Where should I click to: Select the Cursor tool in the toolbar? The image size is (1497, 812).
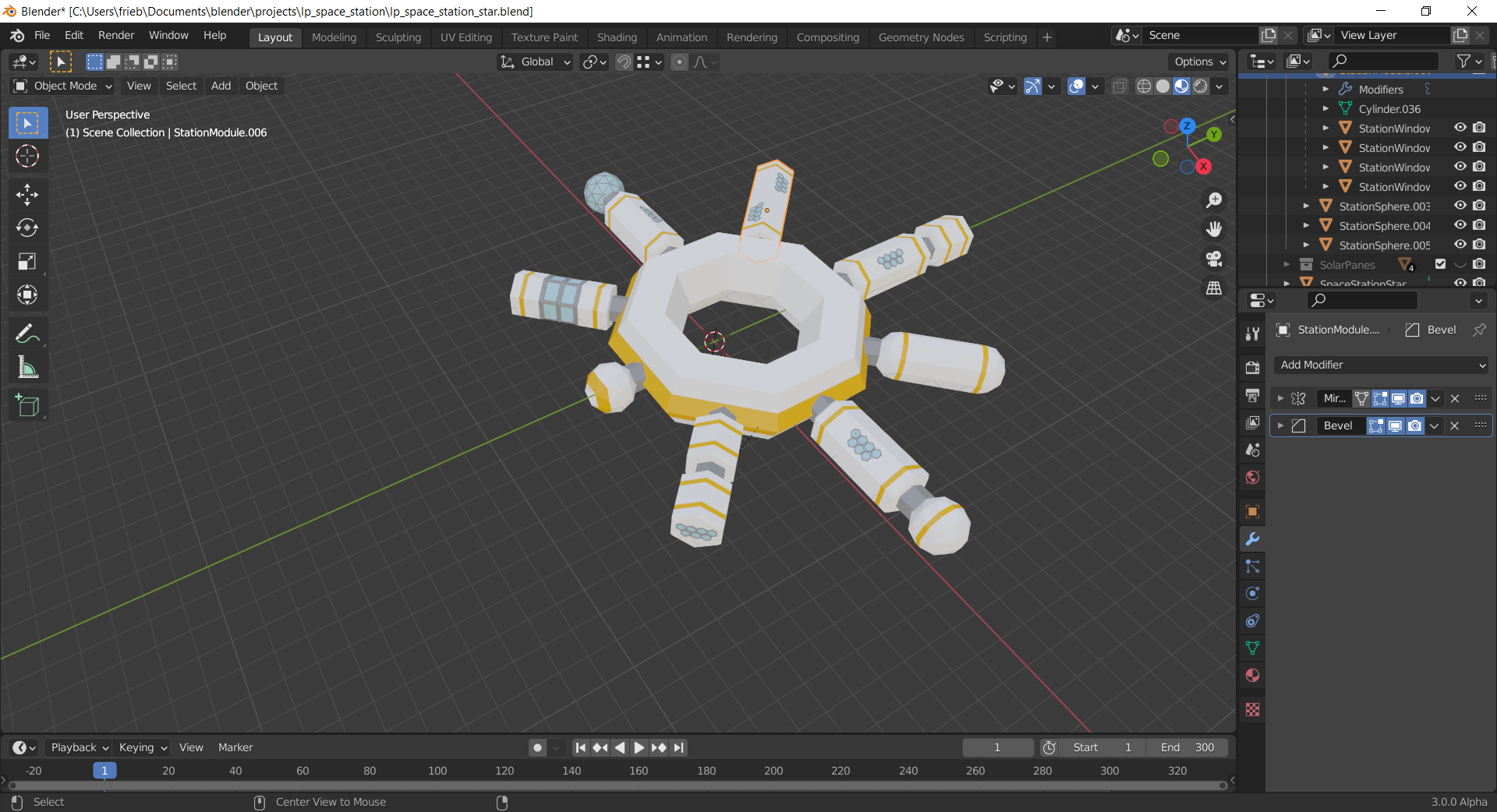[27, 157]
